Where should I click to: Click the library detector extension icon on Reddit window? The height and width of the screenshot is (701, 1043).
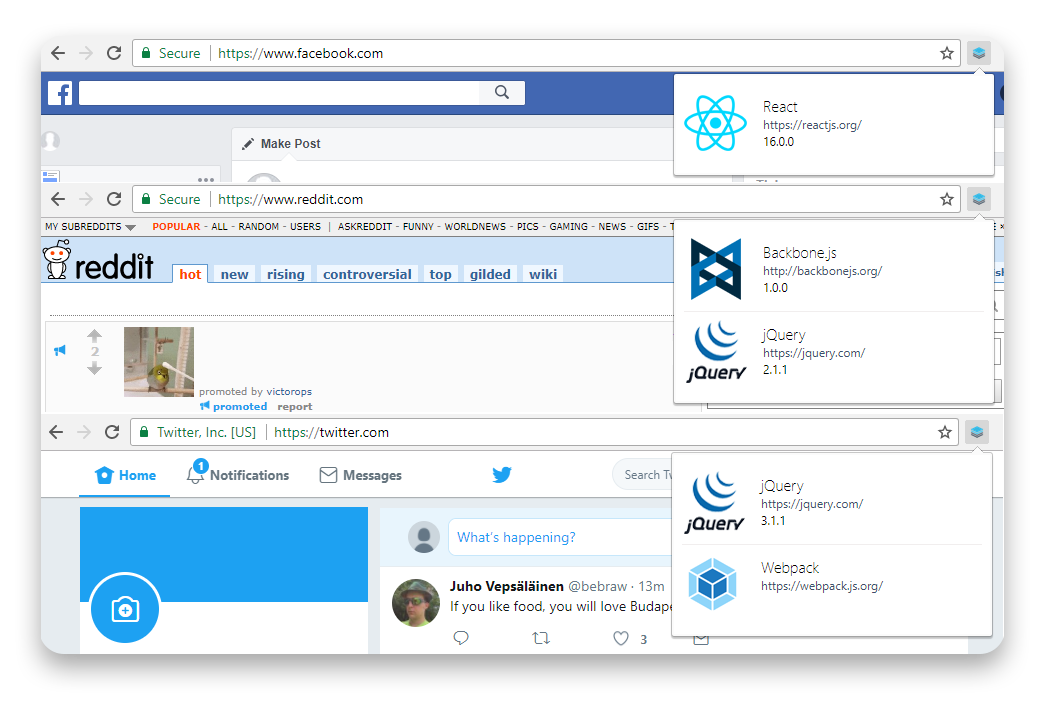coord(978,199)
